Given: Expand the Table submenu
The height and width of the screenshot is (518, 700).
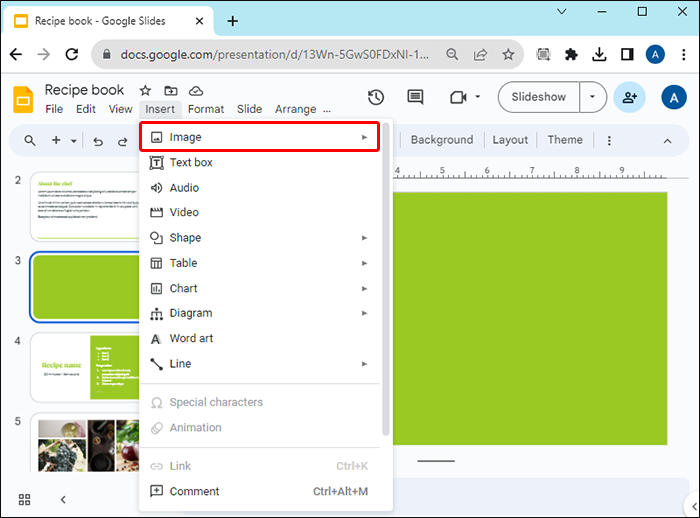Looking at the screenshot, I should point(259,263).
